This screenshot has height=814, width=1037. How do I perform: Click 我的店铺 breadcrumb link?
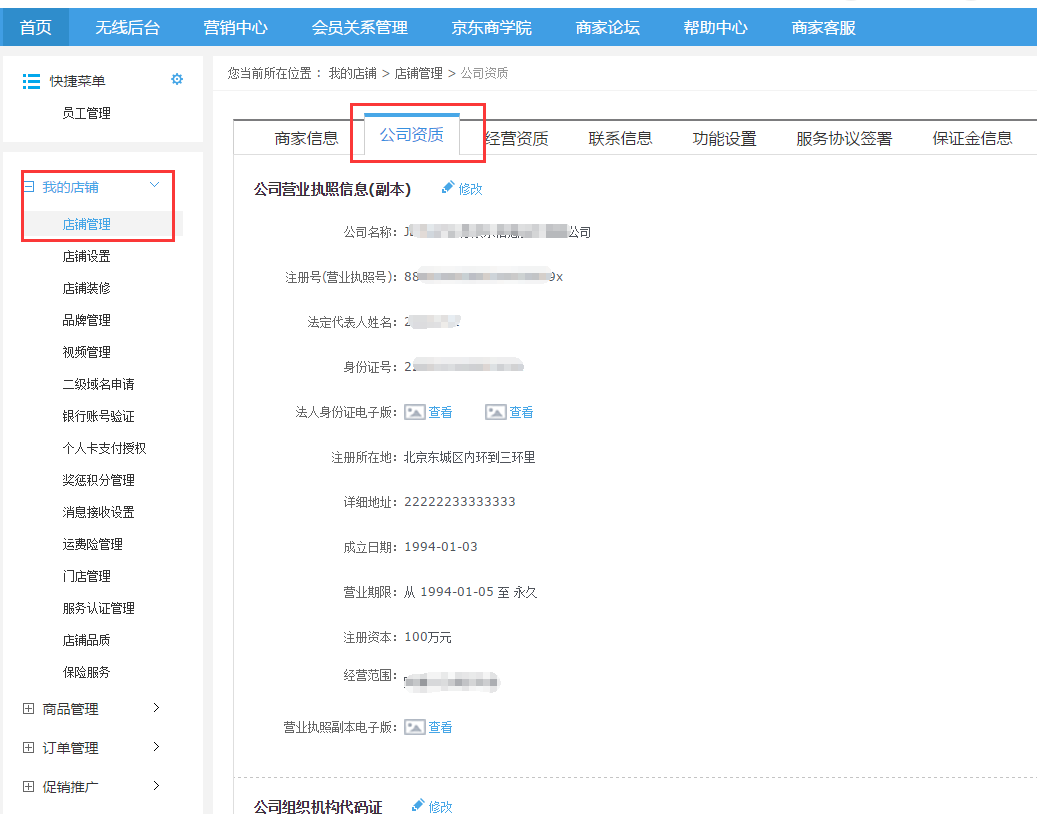(x=352, y=73)
